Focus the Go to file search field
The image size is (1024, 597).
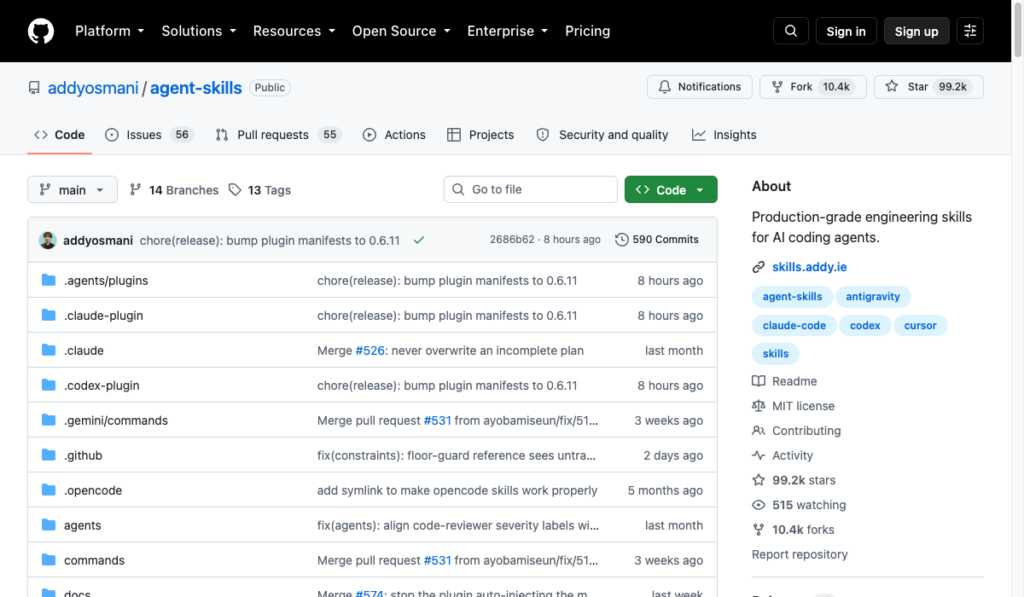530,189
